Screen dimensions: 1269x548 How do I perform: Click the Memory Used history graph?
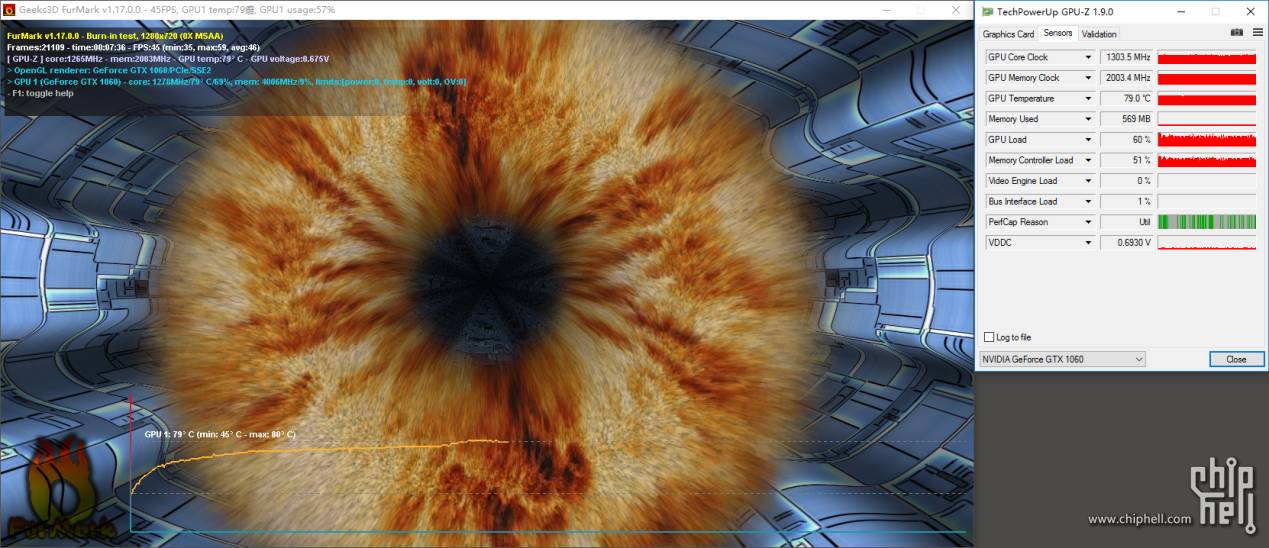[x=1206, y=119]
